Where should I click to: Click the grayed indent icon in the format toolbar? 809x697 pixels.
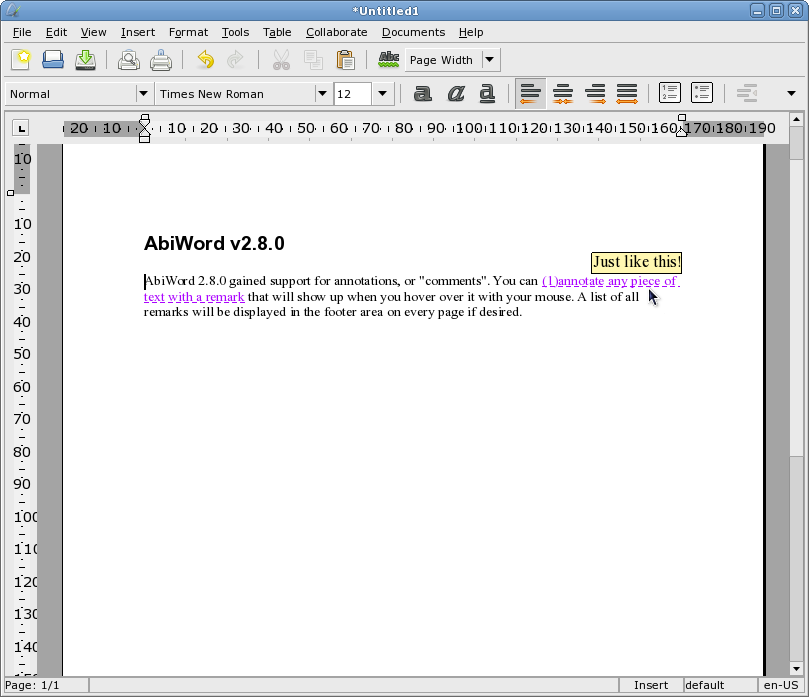[x=747, y=93]
